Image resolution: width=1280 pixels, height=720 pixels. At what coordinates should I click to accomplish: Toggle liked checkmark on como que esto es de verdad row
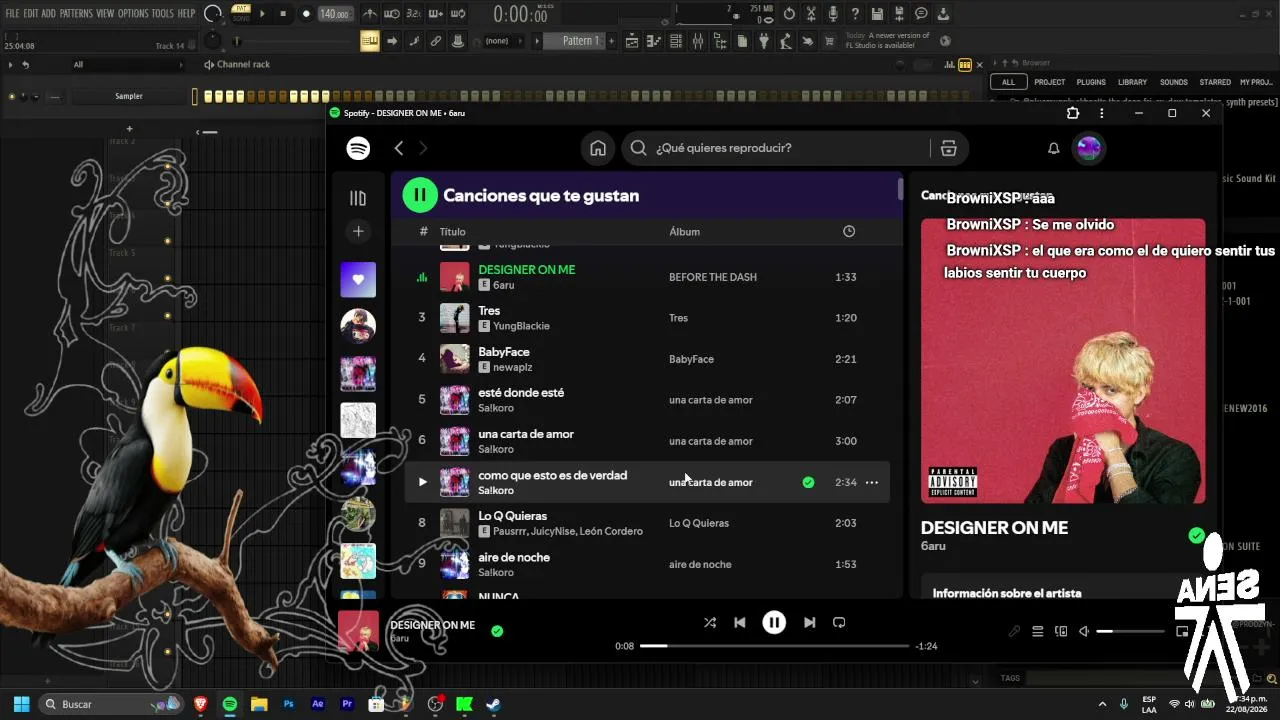click(x=808, y=482)
